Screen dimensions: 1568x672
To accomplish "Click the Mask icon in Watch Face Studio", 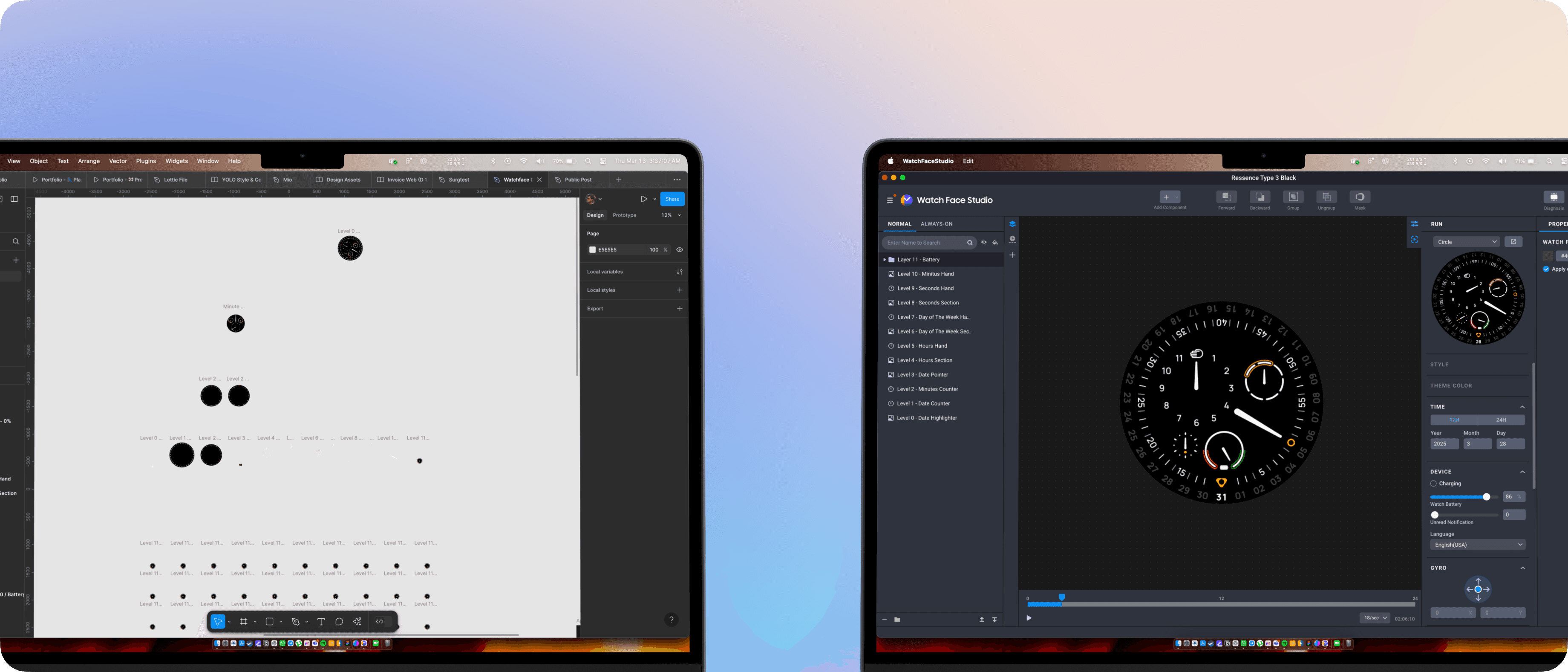I will point(1359,197).
